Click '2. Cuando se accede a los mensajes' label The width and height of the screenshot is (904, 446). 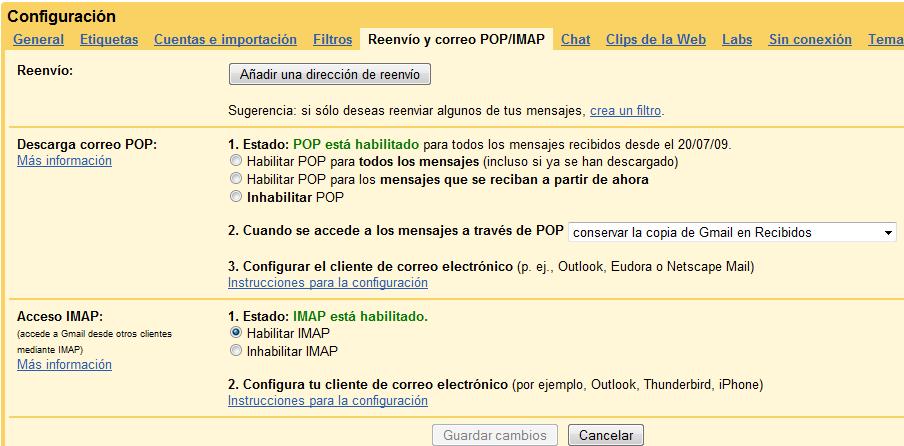coord(396,230)
